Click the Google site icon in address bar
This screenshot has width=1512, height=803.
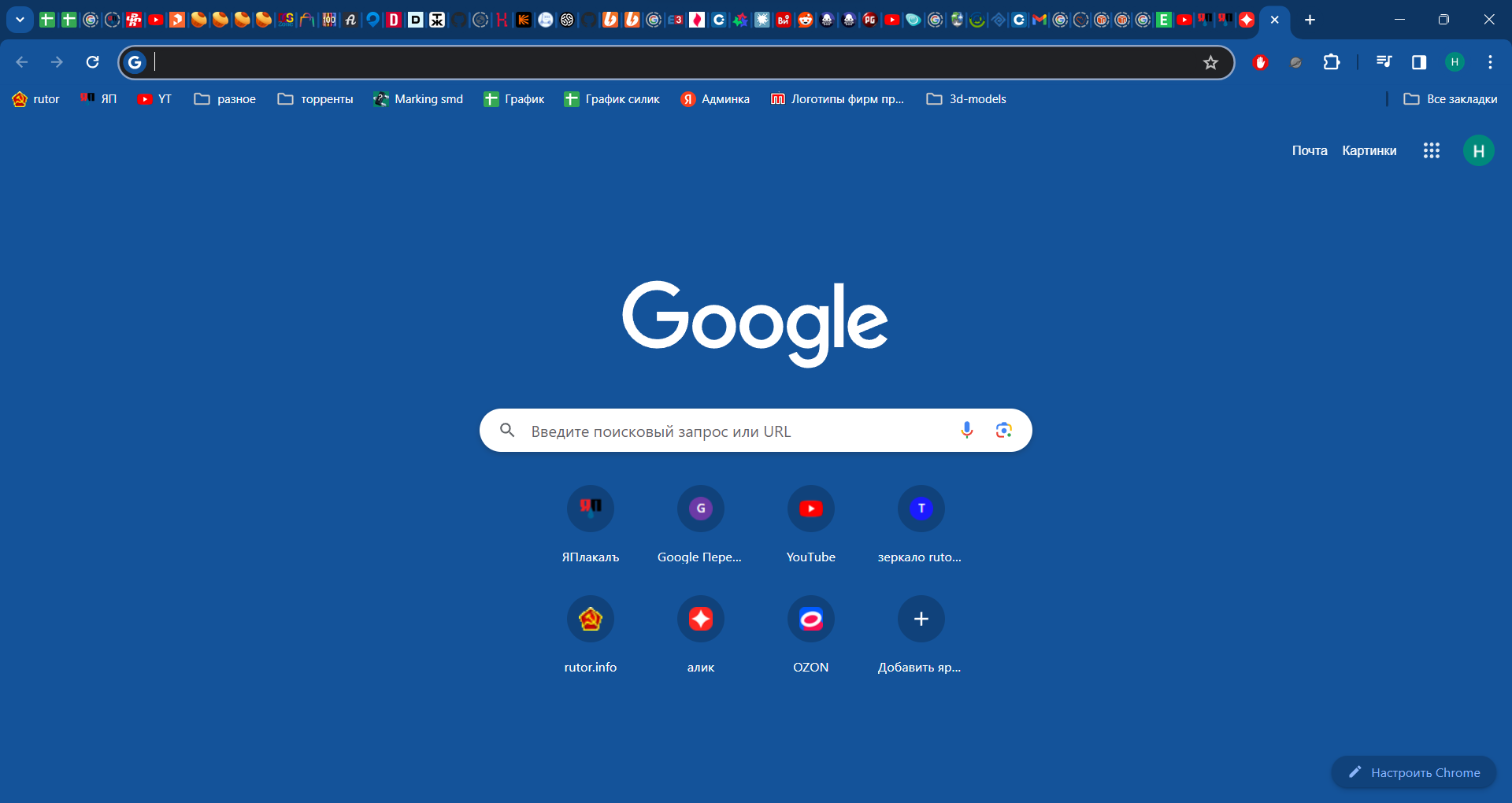tap(135, 62)
